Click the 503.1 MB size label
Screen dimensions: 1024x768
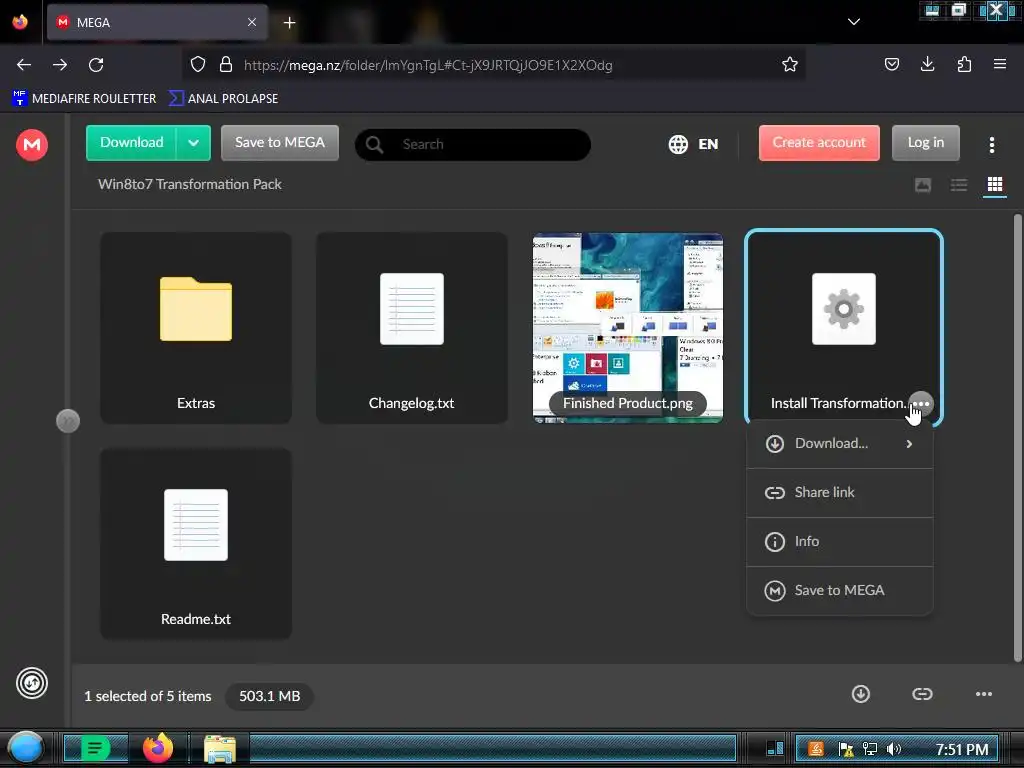coord(269,696)
